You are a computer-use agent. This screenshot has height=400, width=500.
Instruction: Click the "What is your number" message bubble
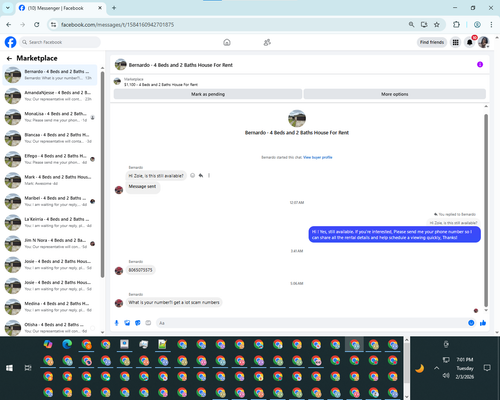point(174,302)
